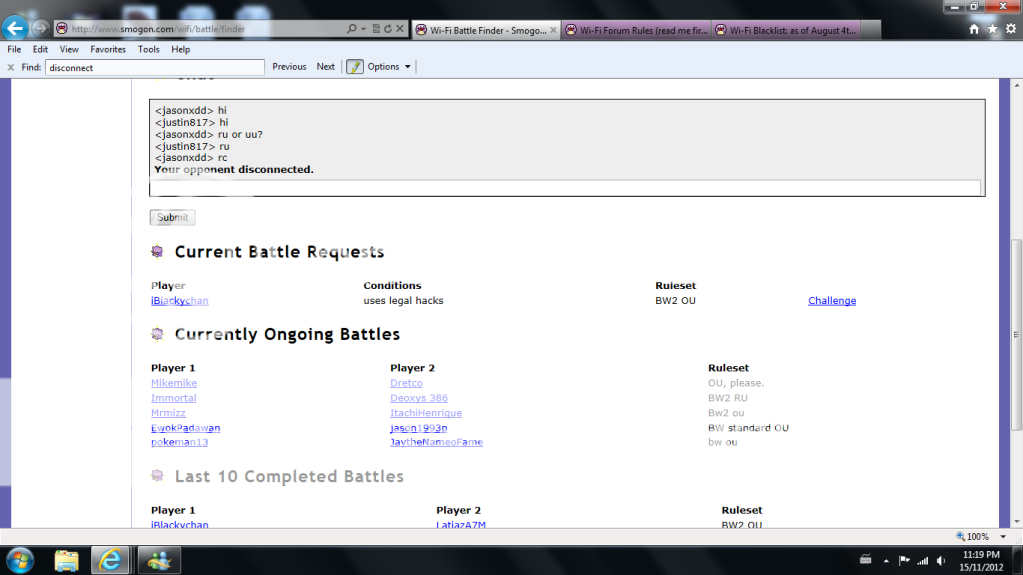The image size is (1023, 575).
Task: Open the Immortal player link
Action: 174,398
